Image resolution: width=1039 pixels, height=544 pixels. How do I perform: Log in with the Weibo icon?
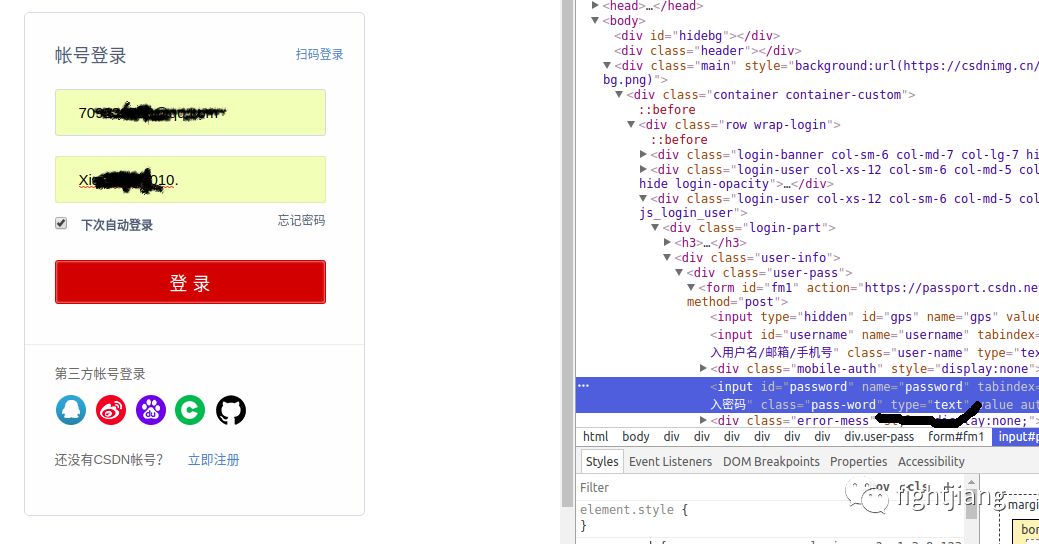click(x=111, y=410)
